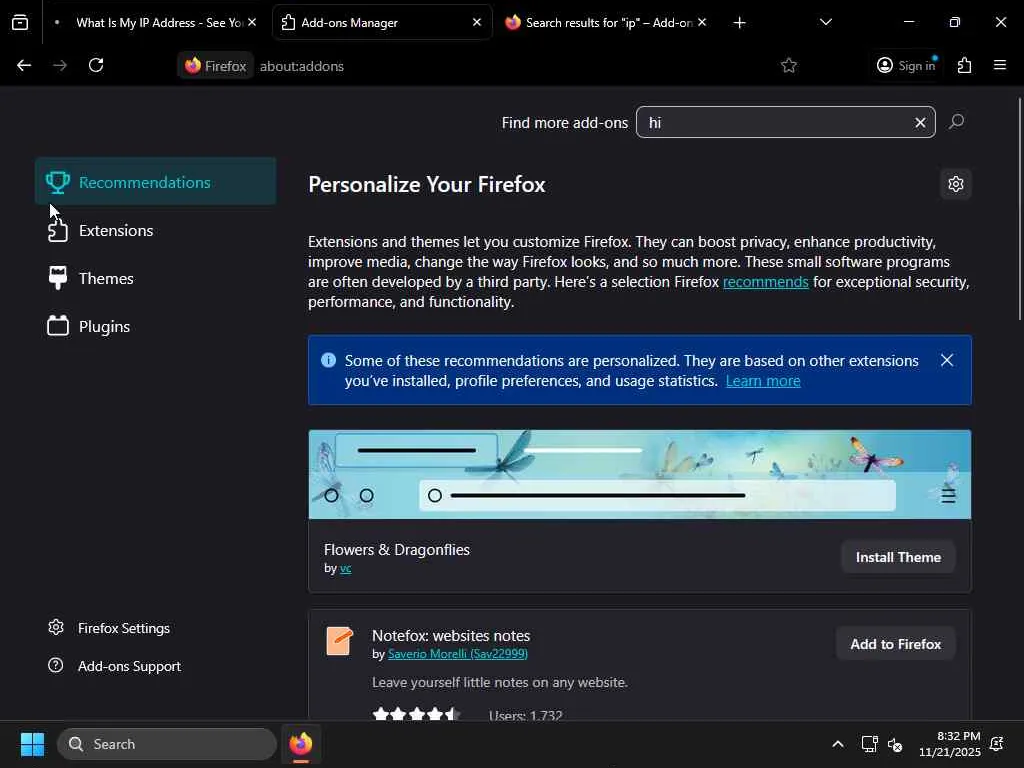Click the account avatar next to Sign in
Image resolution: width=1024 pixels, height=768 pixels.
click(x=885, y=65)
